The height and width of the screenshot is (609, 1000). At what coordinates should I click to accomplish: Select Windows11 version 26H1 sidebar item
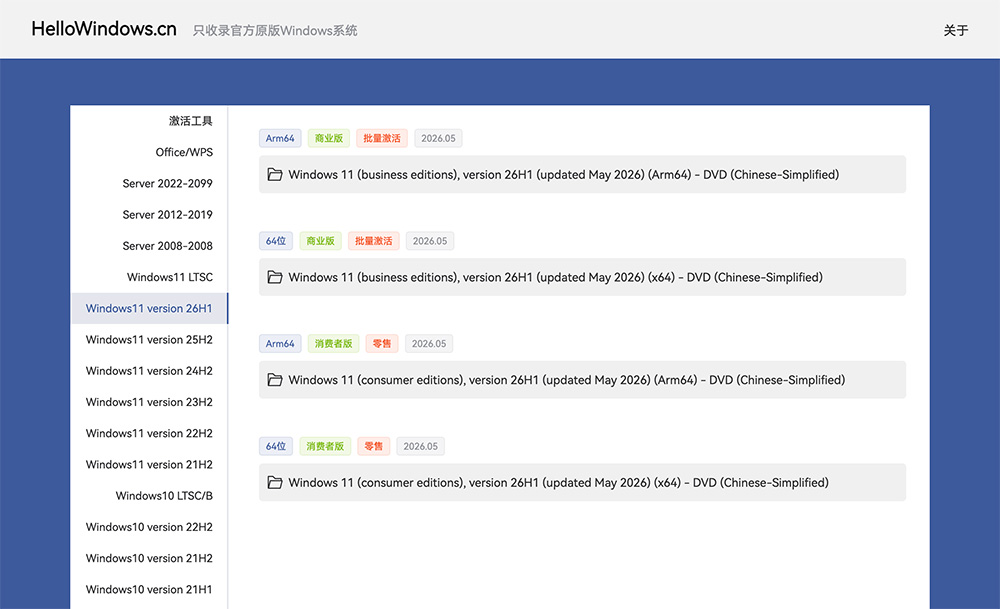(x=149, y=308)
